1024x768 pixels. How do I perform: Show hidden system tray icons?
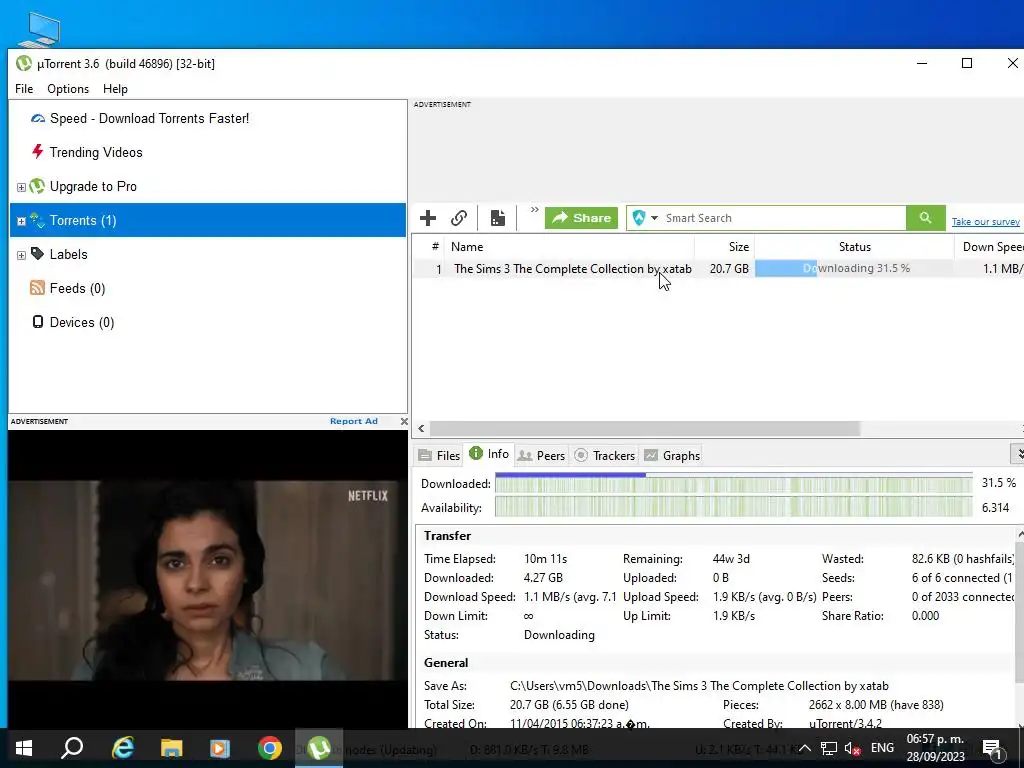(x=805, y=748)
